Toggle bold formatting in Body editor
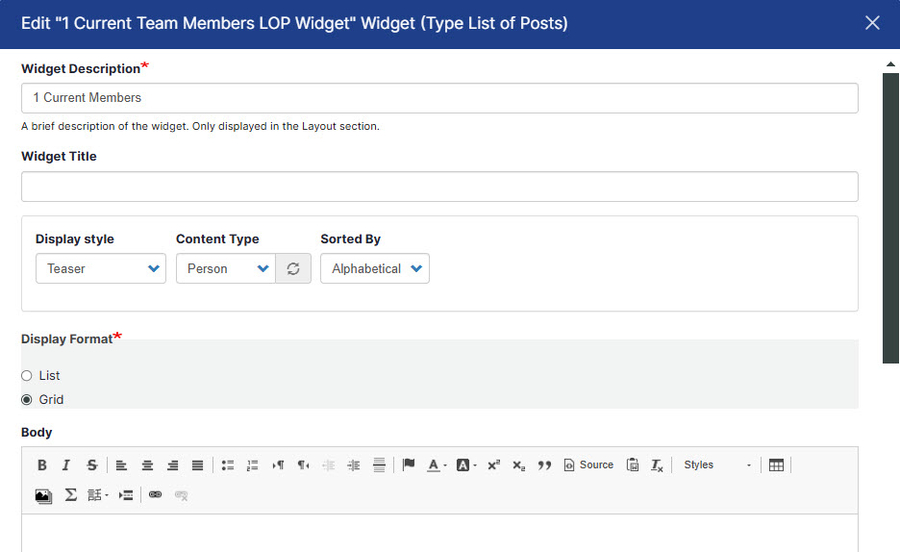 [x=42, y=465]
